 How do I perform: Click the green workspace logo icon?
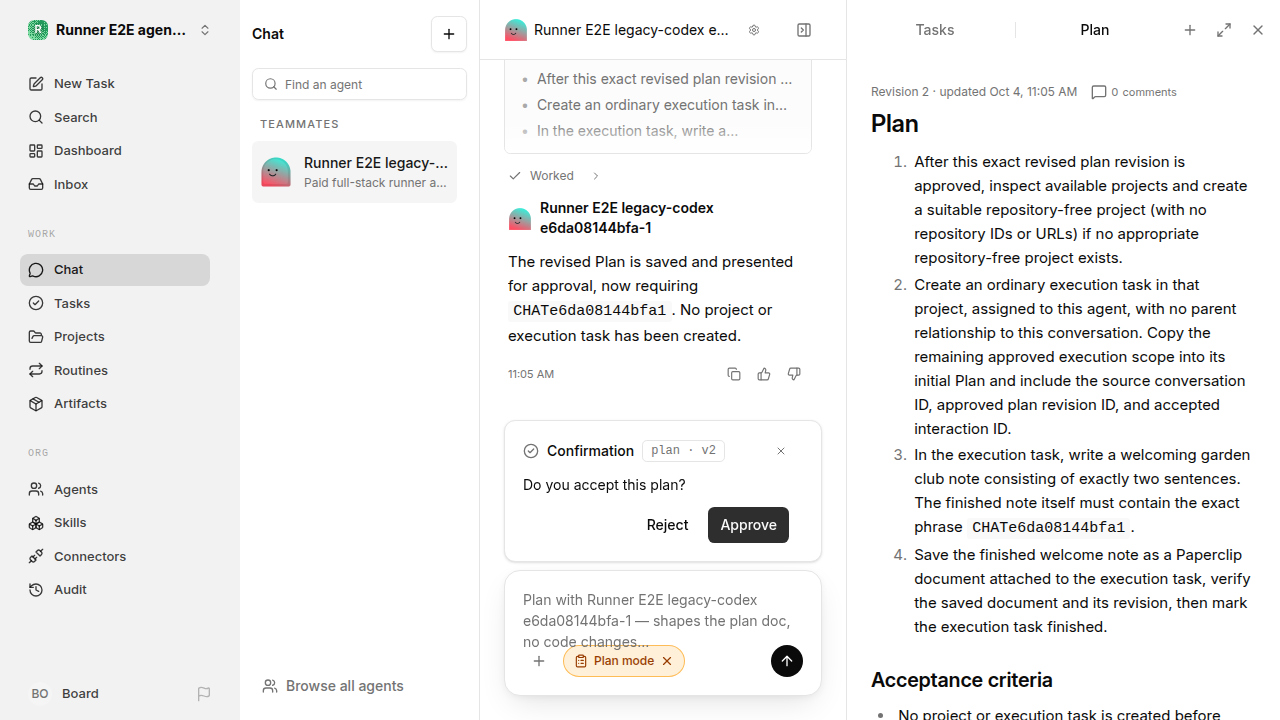[38, 30]
